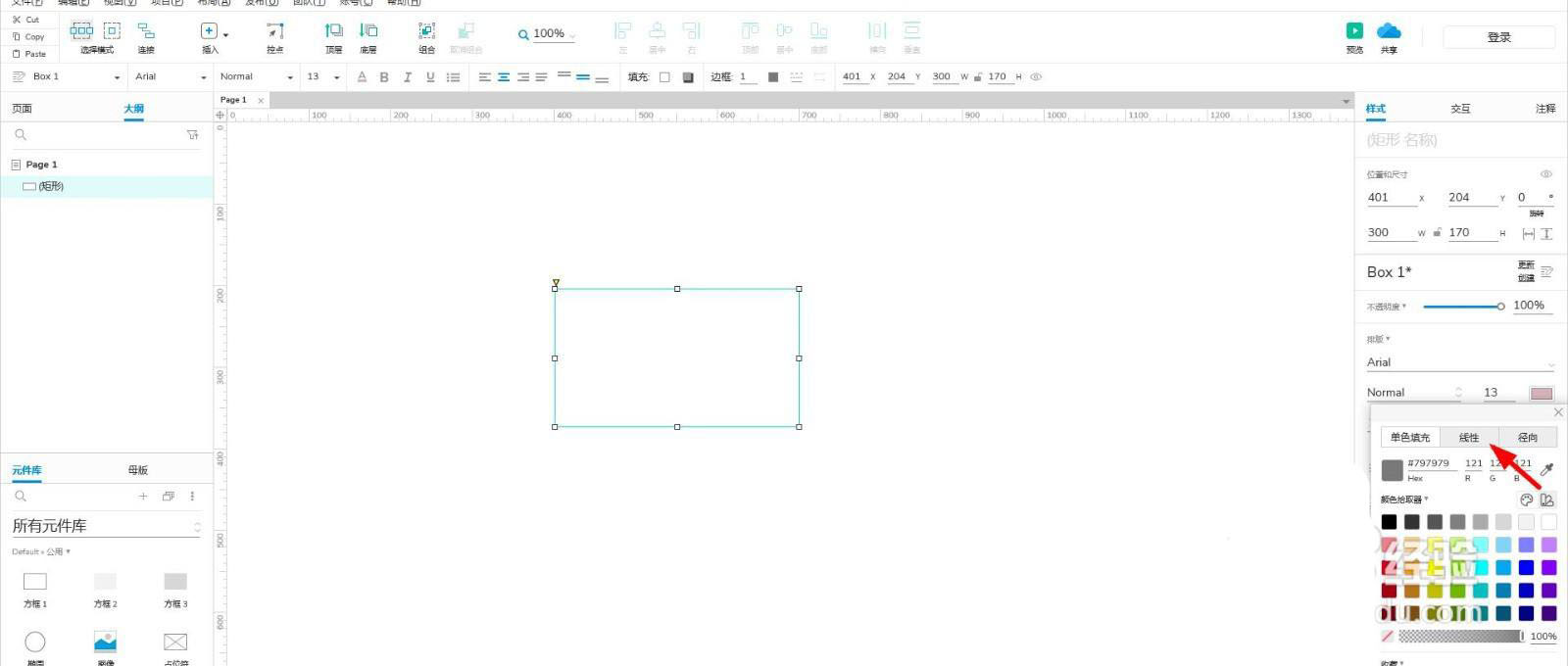This screenshot has width=1568, height=666.
Task: Click the Insert (插入) plus icon
Action: pos(209,32)
